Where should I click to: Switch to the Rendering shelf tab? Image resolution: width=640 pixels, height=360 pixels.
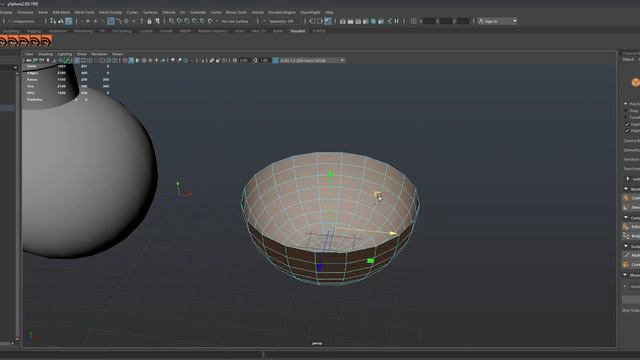(x=83, y=31)
